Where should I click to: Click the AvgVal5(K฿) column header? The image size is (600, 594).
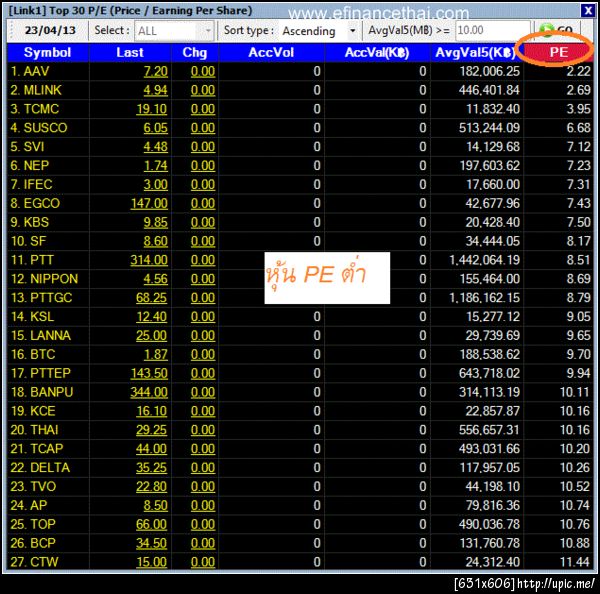[476, 52]
